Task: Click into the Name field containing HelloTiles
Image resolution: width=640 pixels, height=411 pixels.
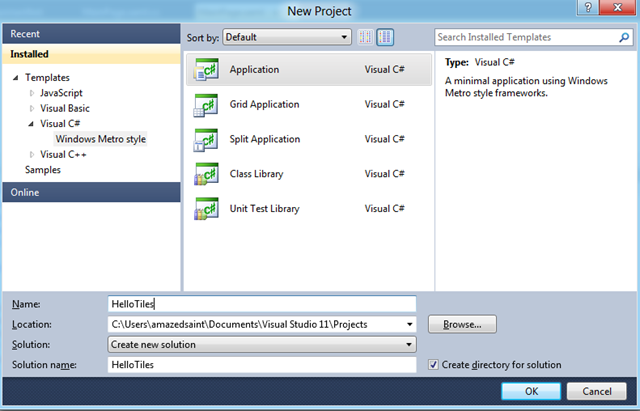Action: click(262, 304)
